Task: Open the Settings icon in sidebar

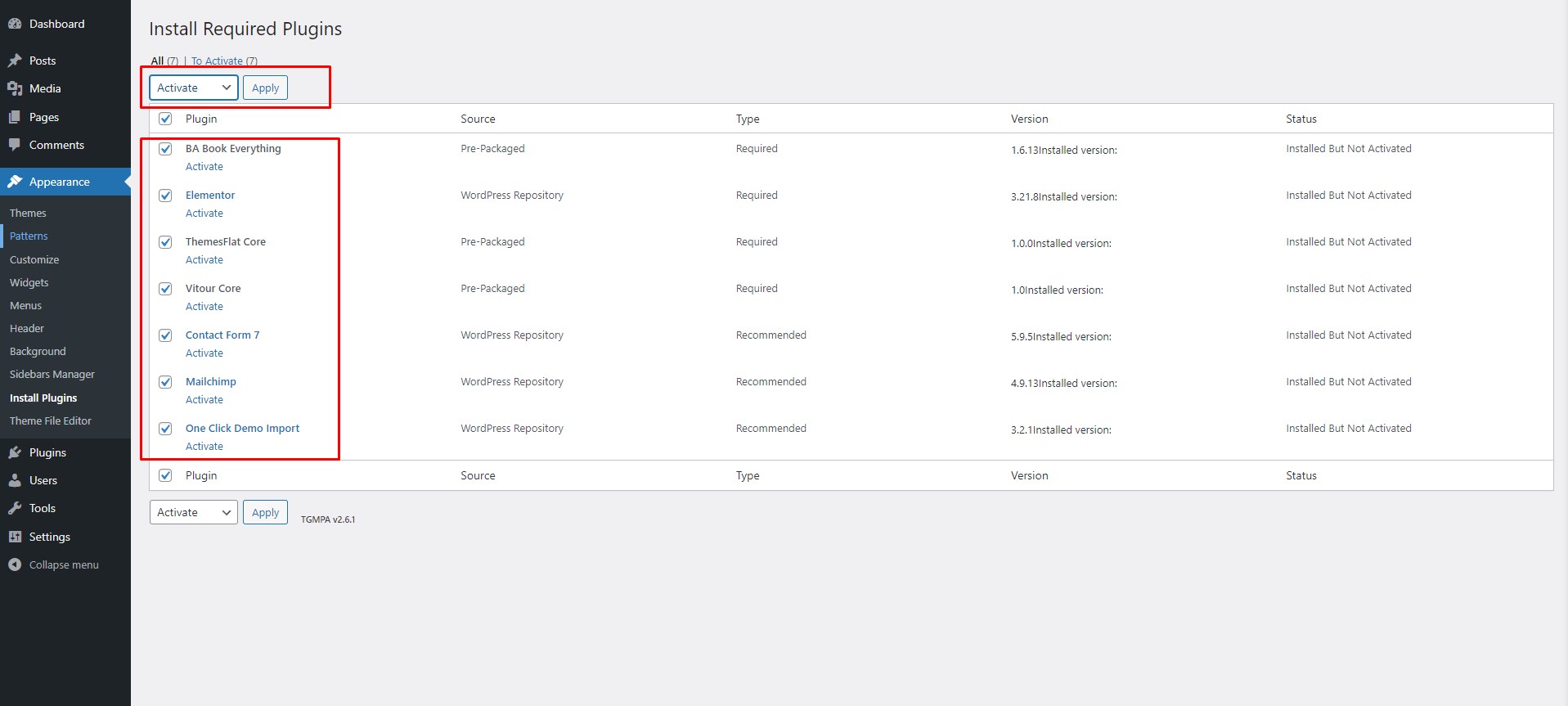Action: tap(15, 537)
